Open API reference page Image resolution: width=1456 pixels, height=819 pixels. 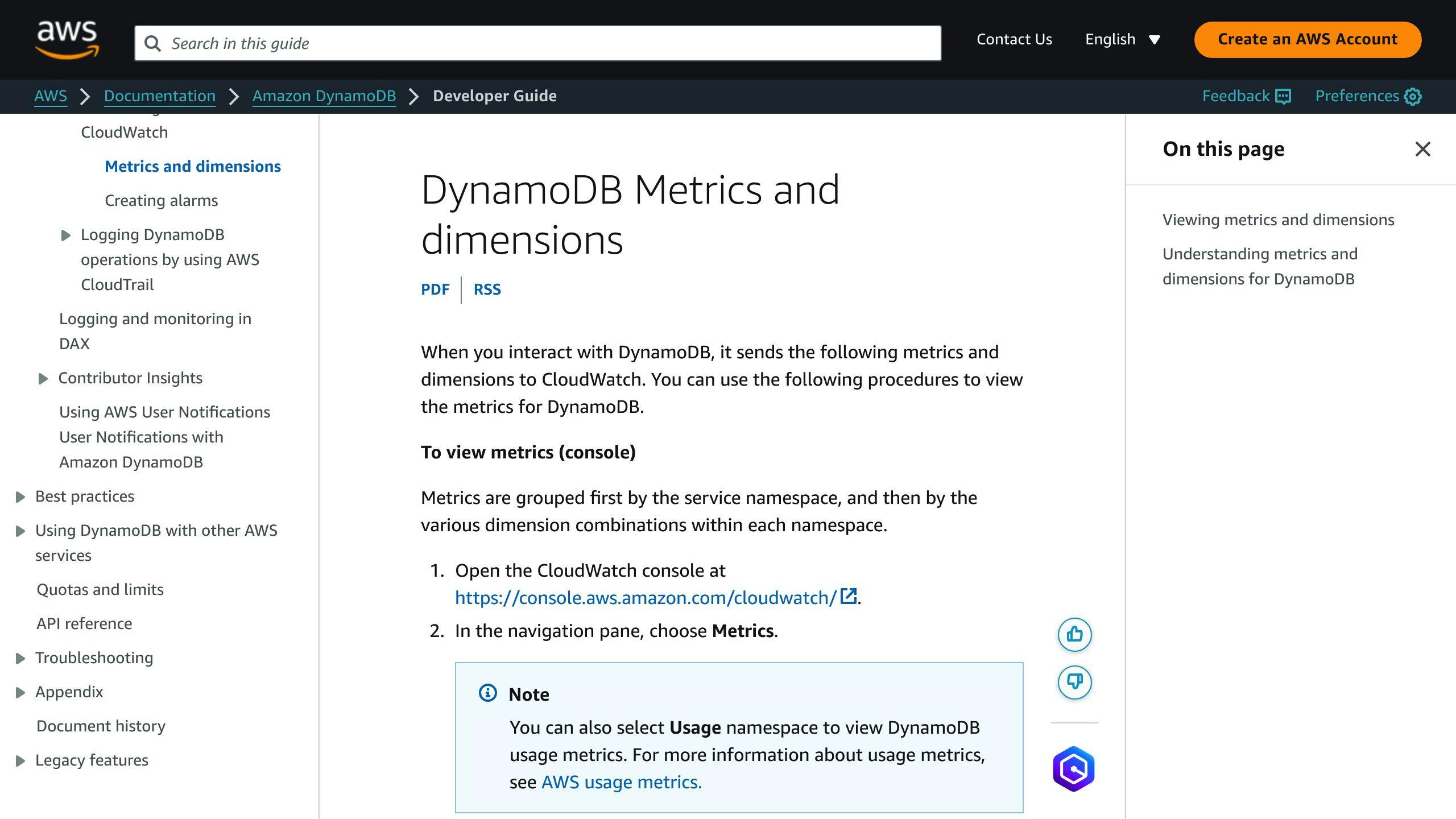click(84, 623)
